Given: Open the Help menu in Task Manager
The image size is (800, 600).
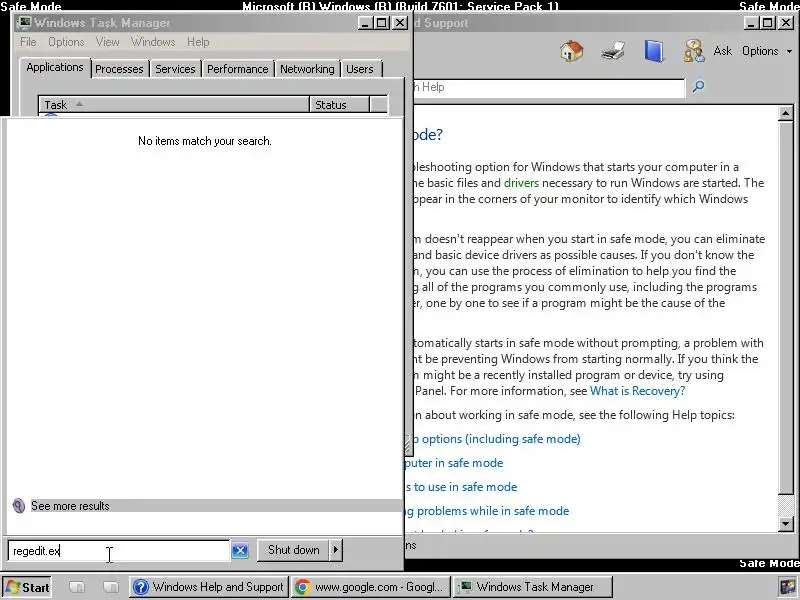Looking at the screenshot, I should pos(198,42).
